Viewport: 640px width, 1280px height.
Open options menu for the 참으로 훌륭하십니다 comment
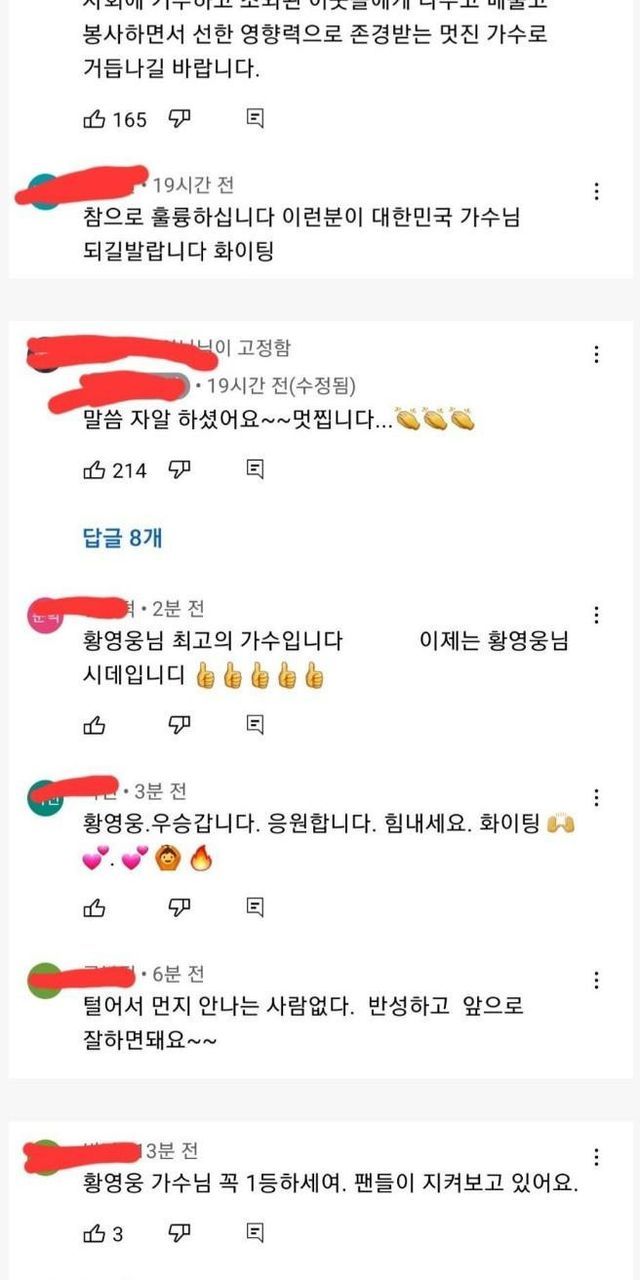click(596, 191)
